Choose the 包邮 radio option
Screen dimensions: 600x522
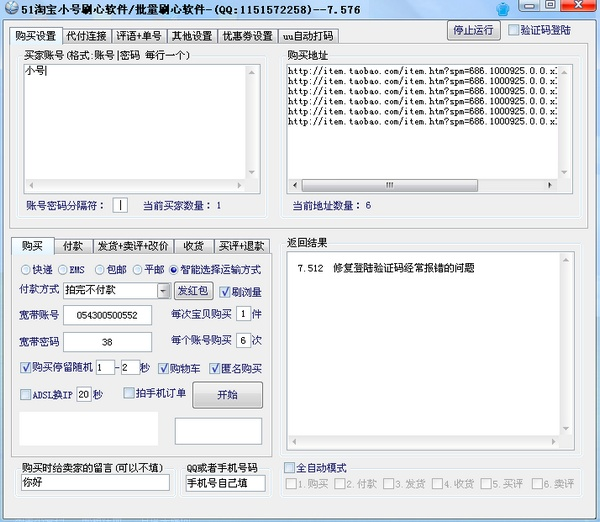[99, 270]
